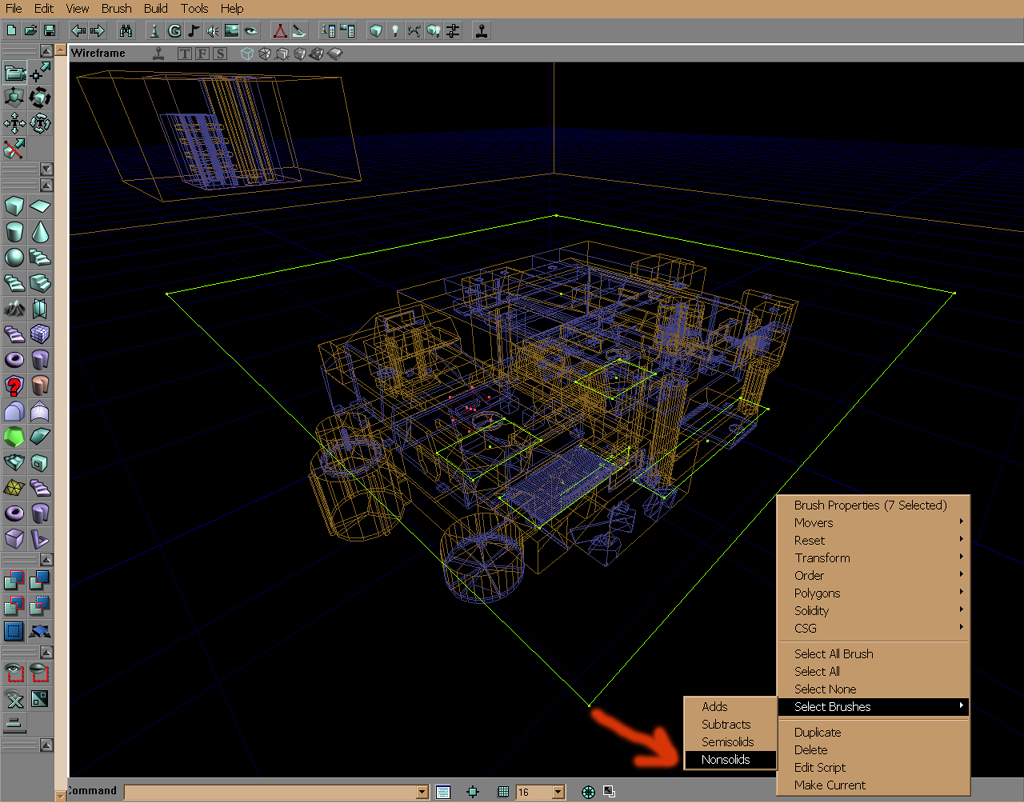
Task: Select the Camera Movement tool
Action: point(14,73)
